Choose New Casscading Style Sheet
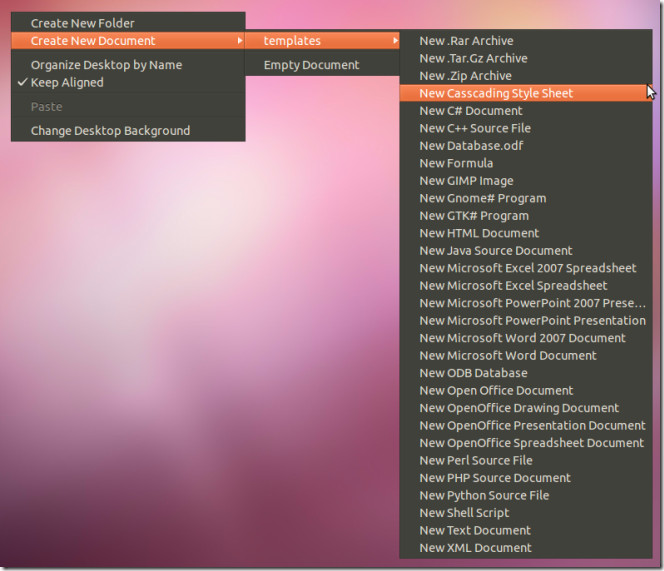 526,93
